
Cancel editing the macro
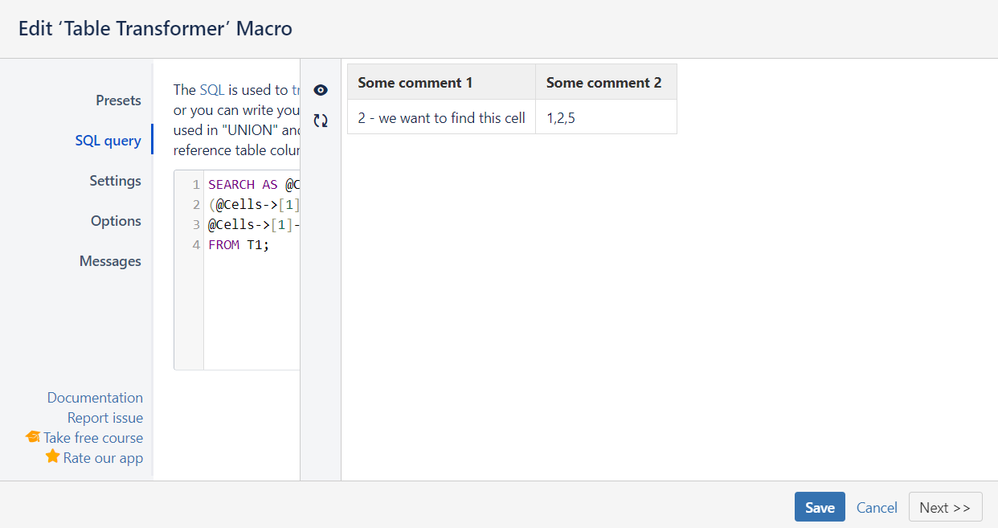(x=876, y=508)
